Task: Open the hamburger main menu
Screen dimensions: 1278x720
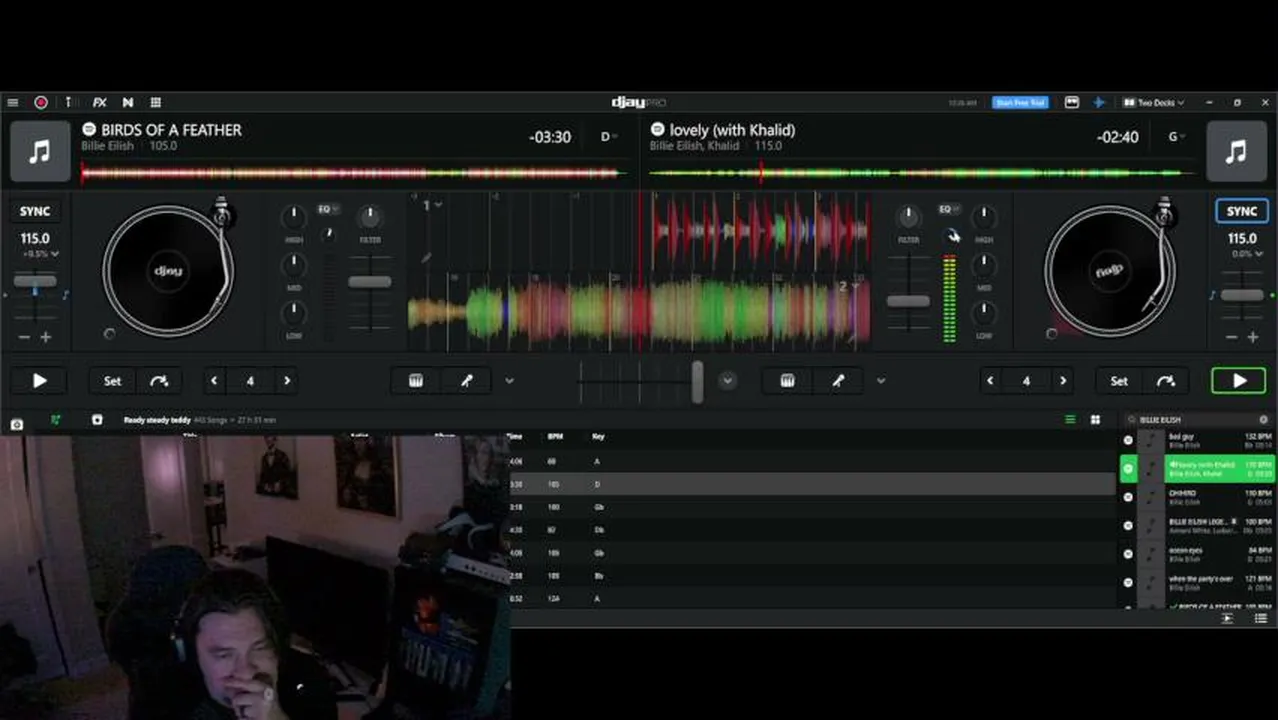Action: tap(12, 102)
